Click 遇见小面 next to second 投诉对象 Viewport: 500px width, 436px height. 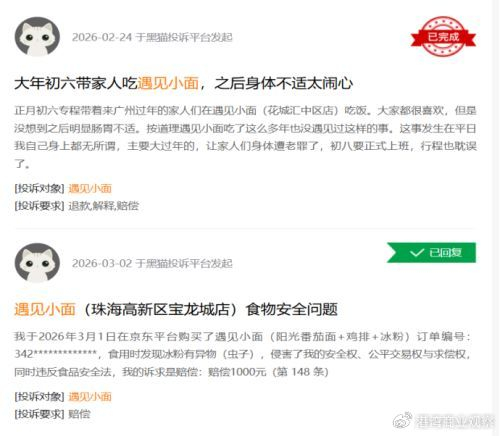[90, 397]
